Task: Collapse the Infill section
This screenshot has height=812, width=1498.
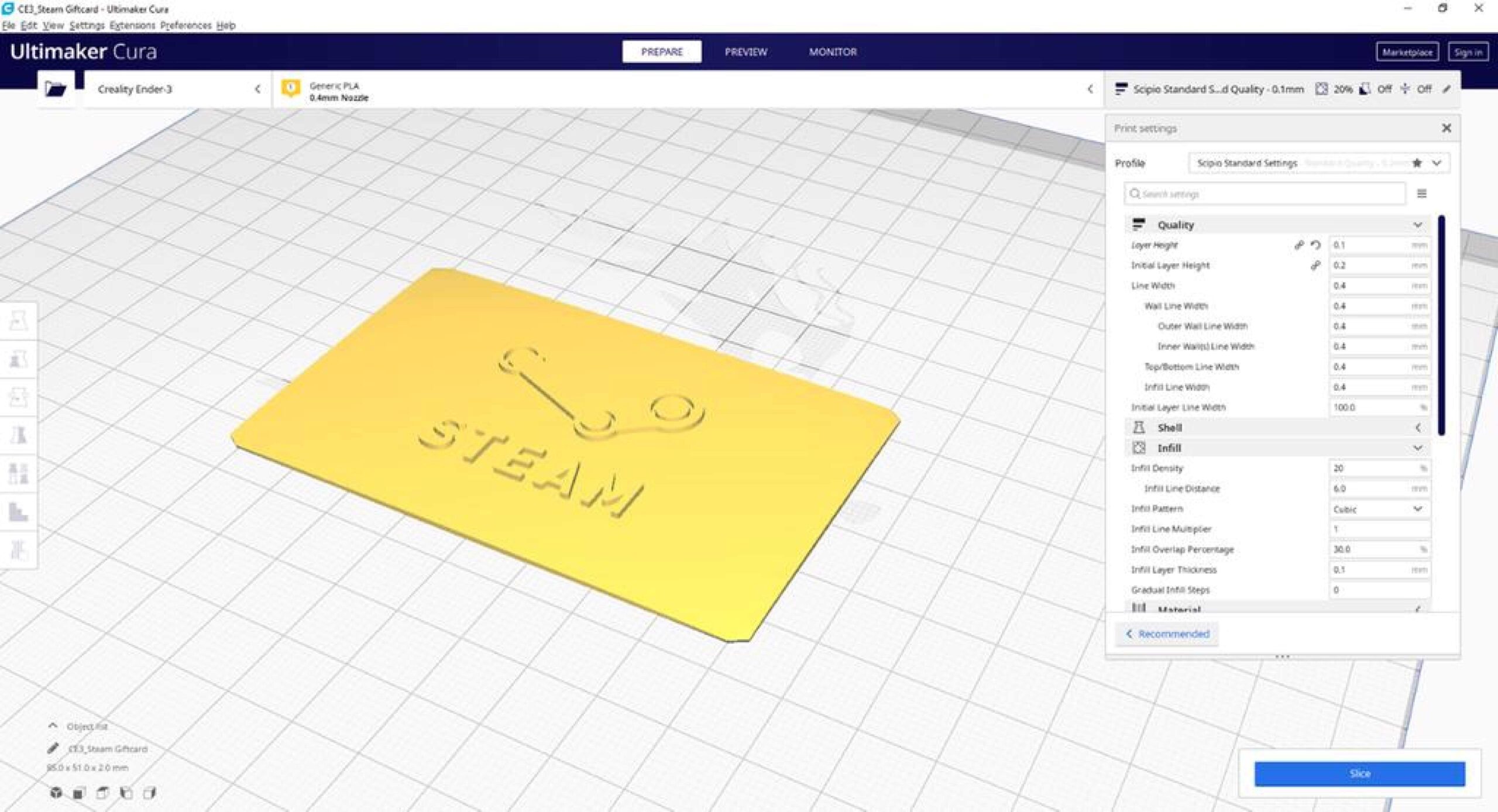Action: click(x=1278, y=448)
